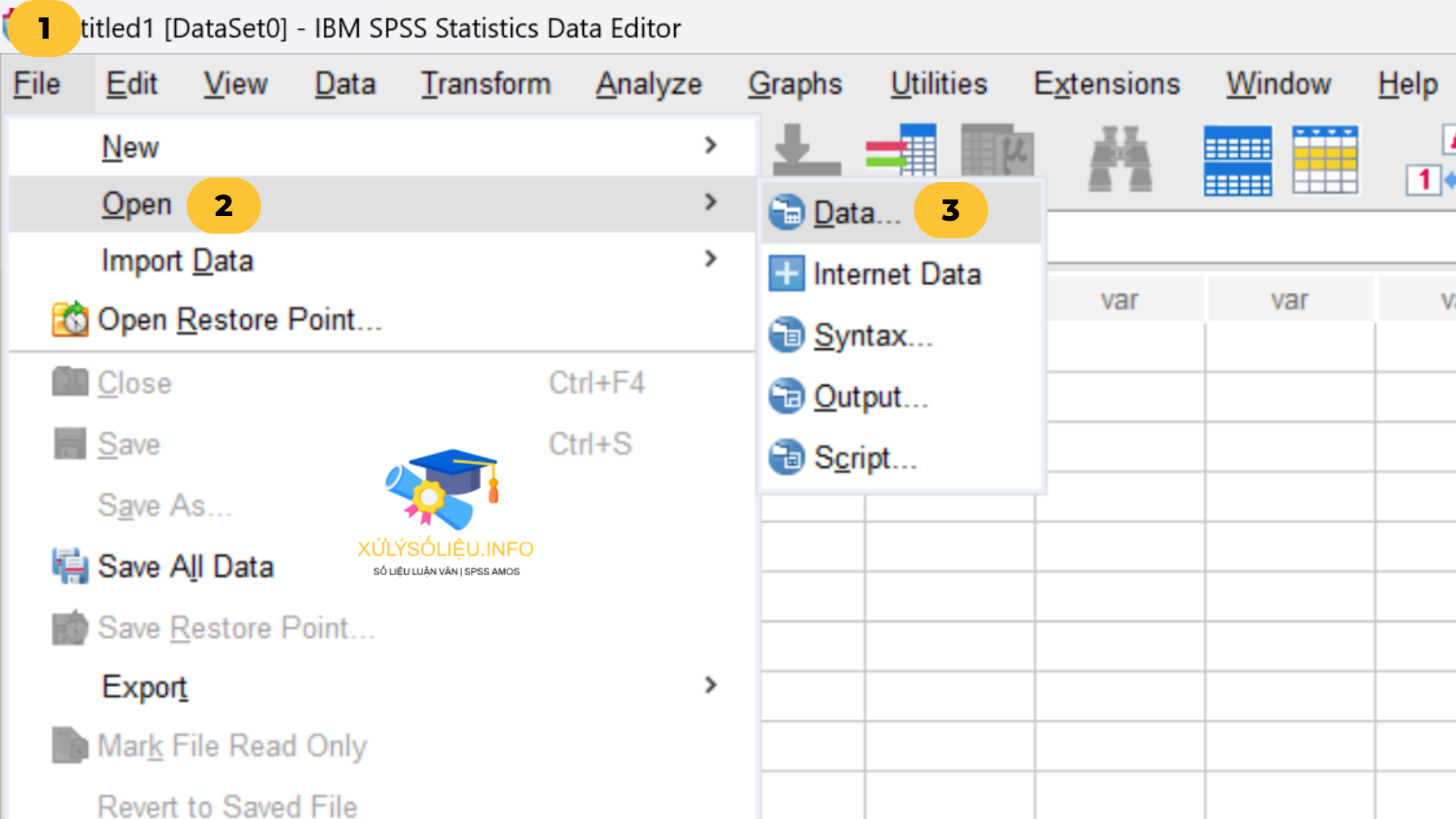Click the Output... file icon
Viewport: 1456px width, 819px height.
786,397
